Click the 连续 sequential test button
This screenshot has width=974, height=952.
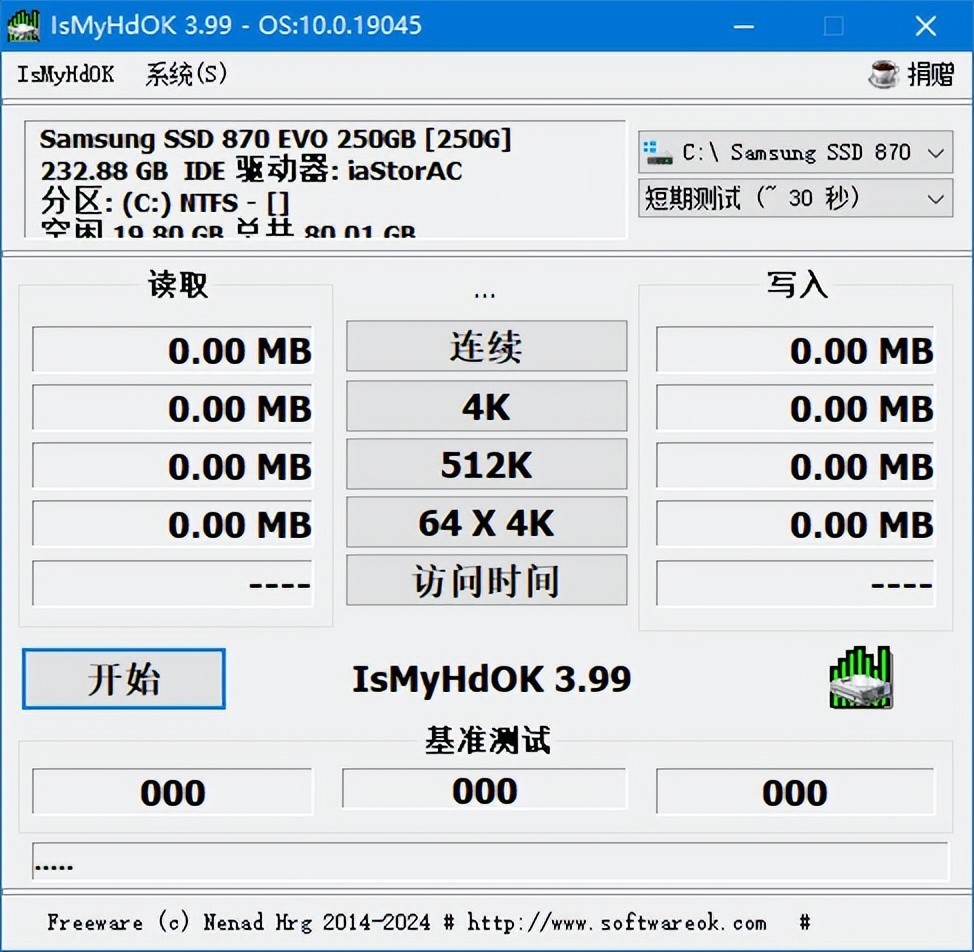click(x=486, y=346)
